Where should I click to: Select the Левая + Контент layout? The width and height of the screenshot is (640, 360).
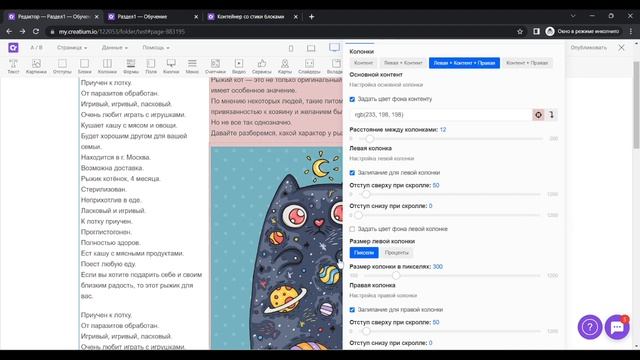403,63
